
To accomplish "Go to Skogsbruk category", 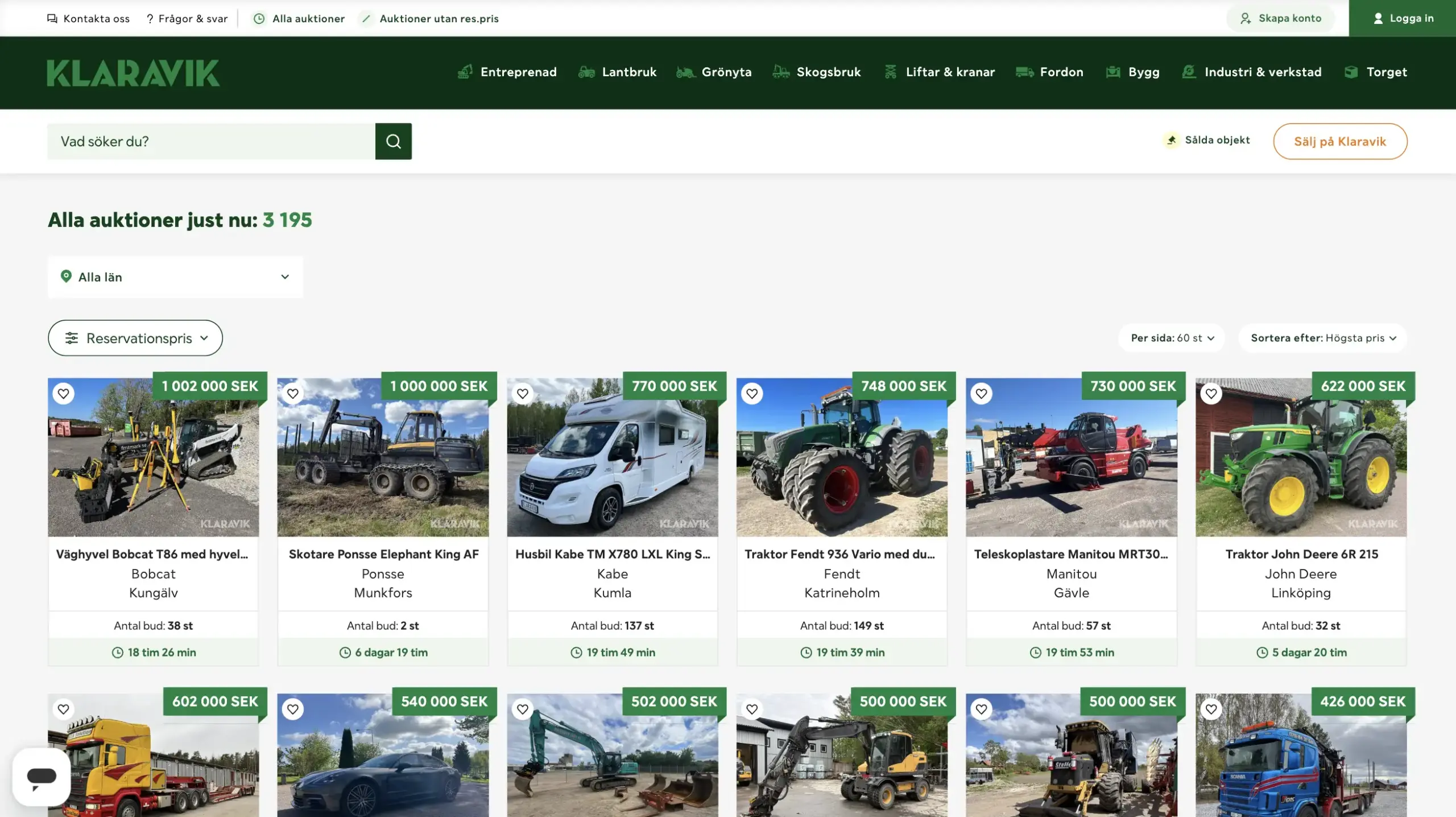I will [x=817, y=72].
